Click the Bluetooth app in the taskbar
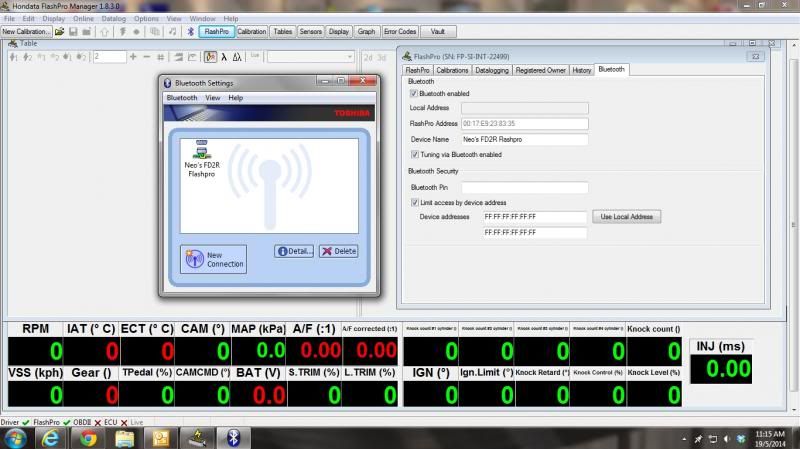Viewport: 800px width, 449px height. coord(234,438)
